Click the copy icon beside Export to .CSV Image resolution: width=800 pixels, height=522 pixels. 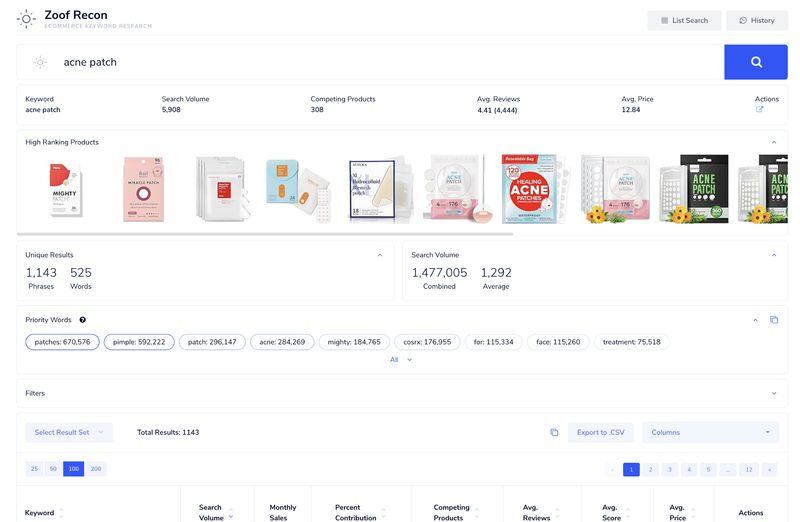[554, 432]
